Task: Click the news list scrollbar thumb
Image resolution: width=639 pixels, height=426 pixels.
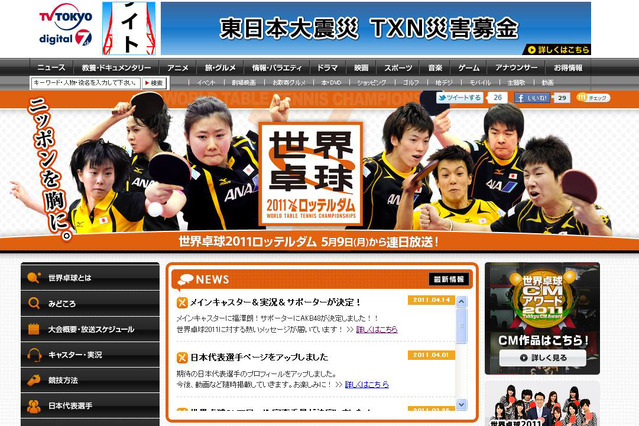Action: pos(461,326)
